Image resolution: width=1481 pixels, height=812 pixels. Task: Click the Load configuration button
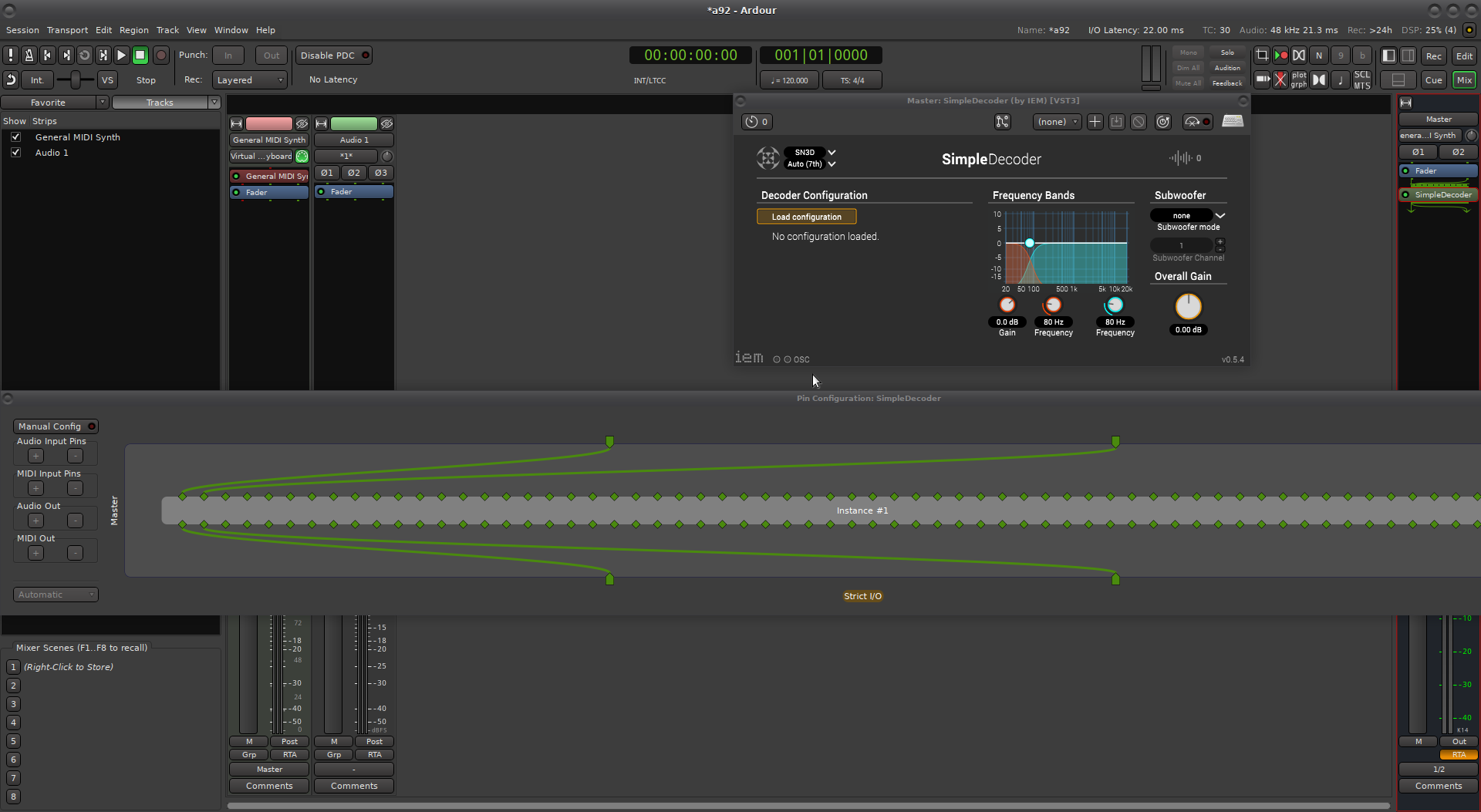806,217
